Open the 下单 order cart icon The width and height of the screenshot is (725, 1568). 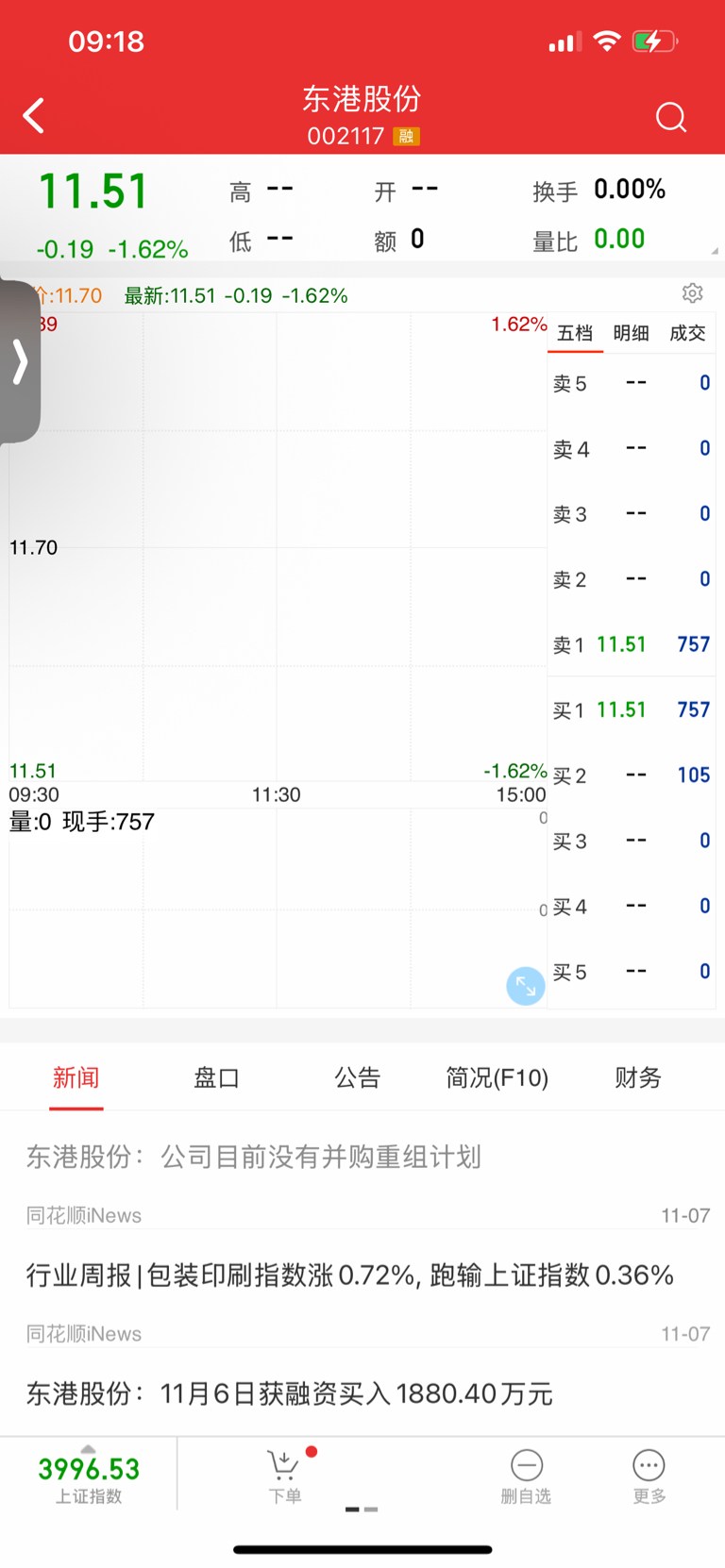coord(285,1476)
